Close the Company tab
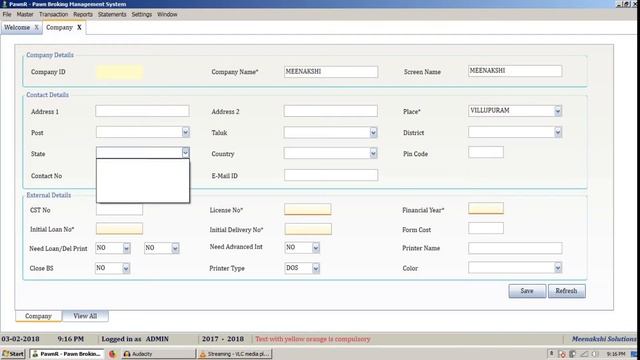 click(x=79, y=27)
